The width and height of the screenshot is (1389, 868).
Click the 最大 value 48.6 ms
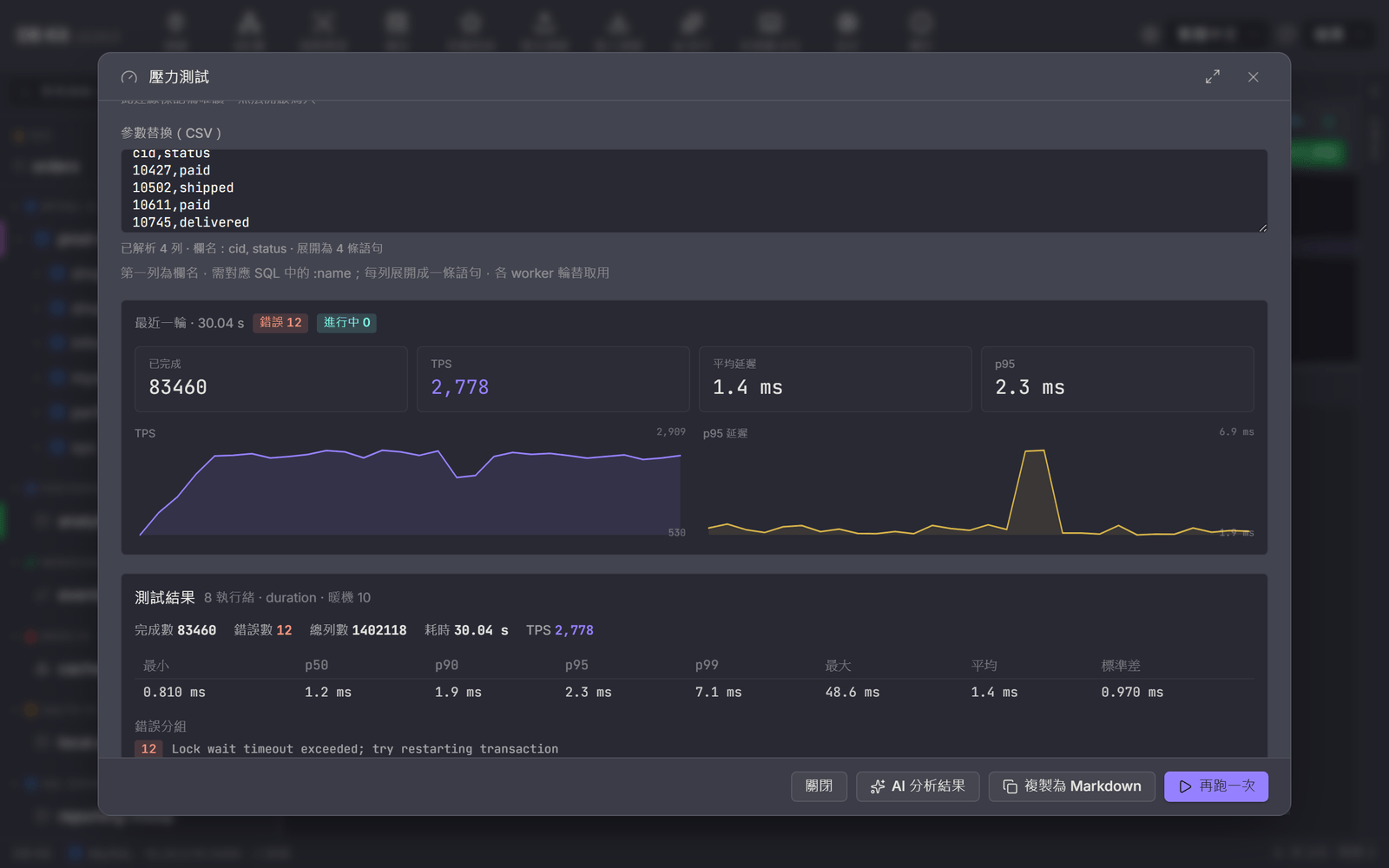tap(852, 693)
